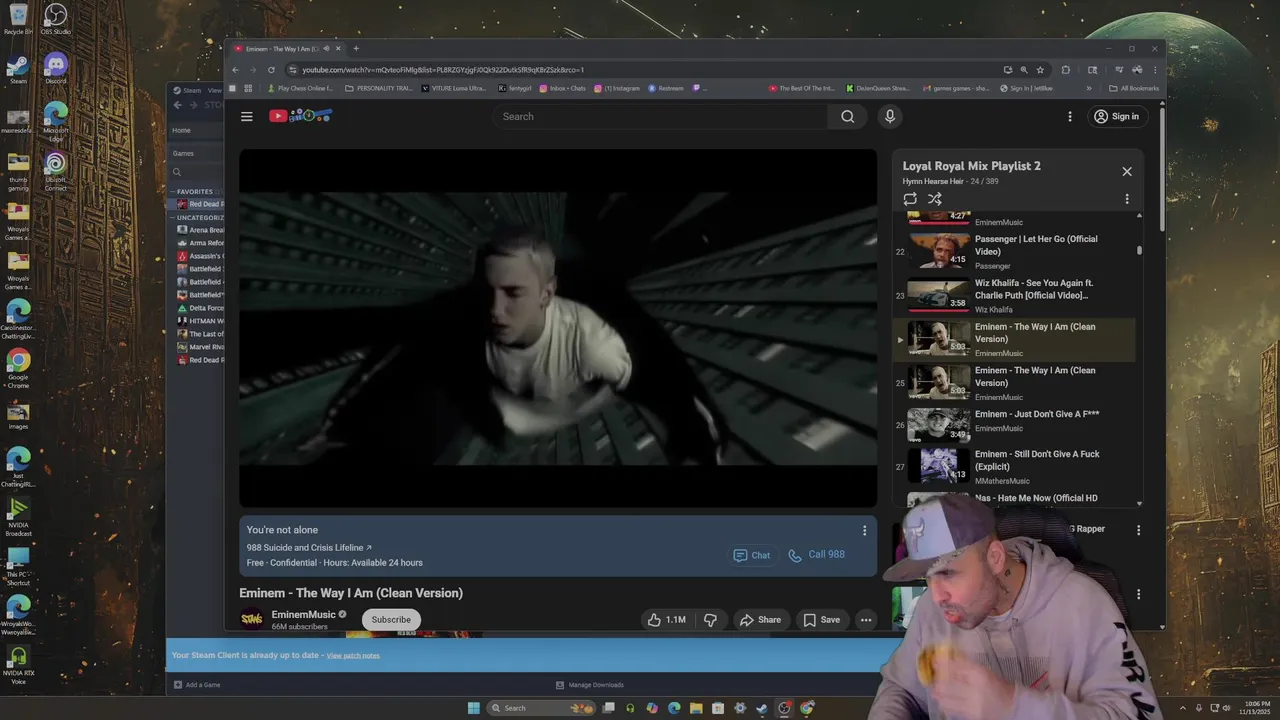The height and width of the screenshot is (720, 1280).
Task: Close the Loyal Royal Mix Playlist panel
Action: click(1127, 171)
